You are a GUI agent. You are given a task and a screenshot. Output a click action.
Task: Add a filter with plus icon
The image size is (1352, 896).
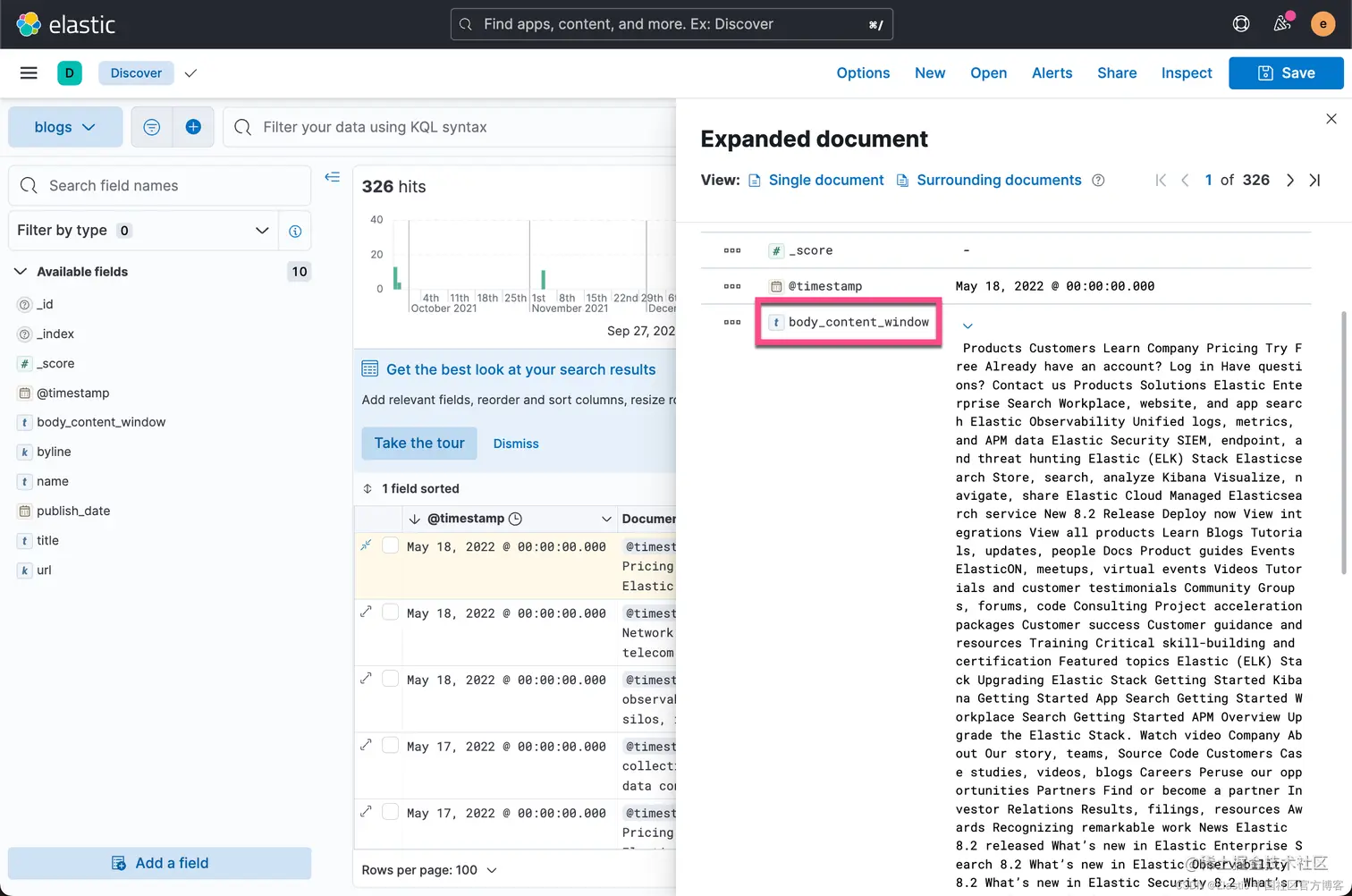tap(193, 127)
